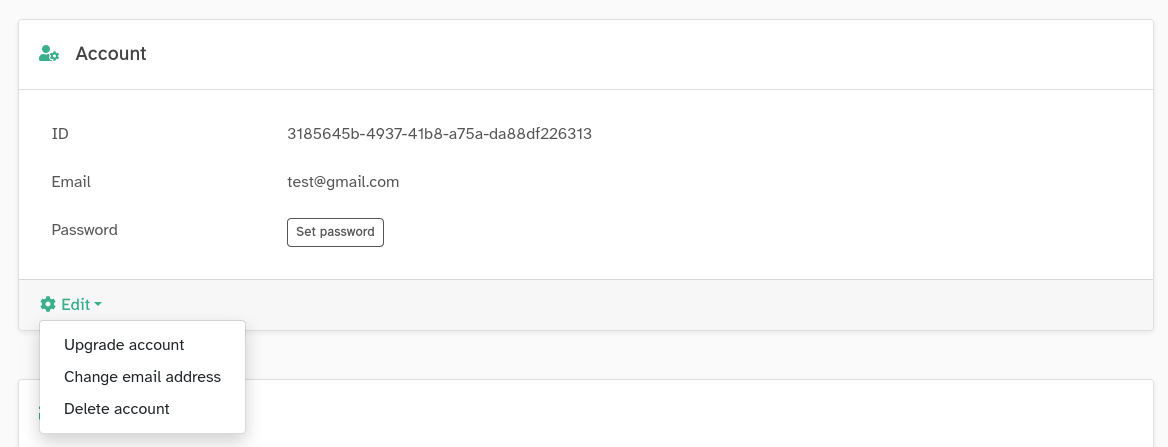This screenshot has height=447, width=1168.
Task: Collapse the Edit dropdown caret arrow
Action: (99, 305)
